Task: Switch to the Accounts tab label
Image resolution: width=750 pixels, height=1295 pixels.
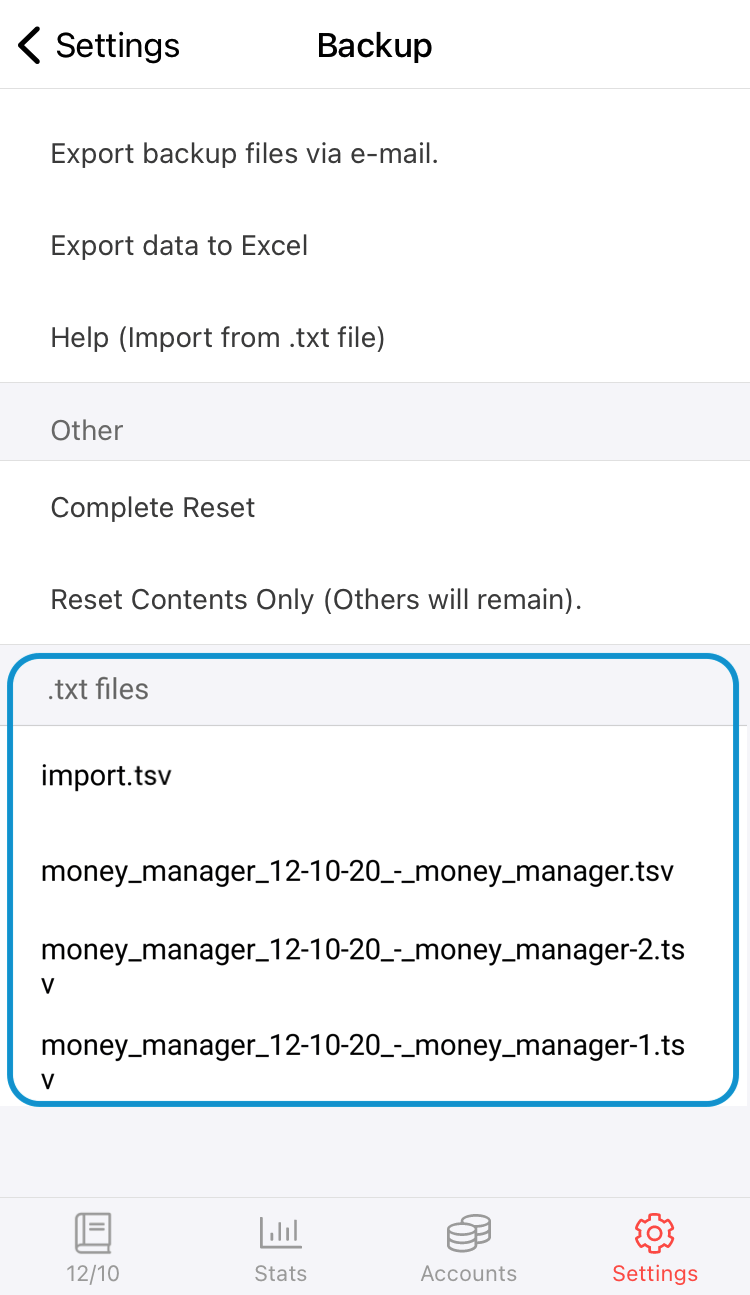Action: click(468, 1274)
